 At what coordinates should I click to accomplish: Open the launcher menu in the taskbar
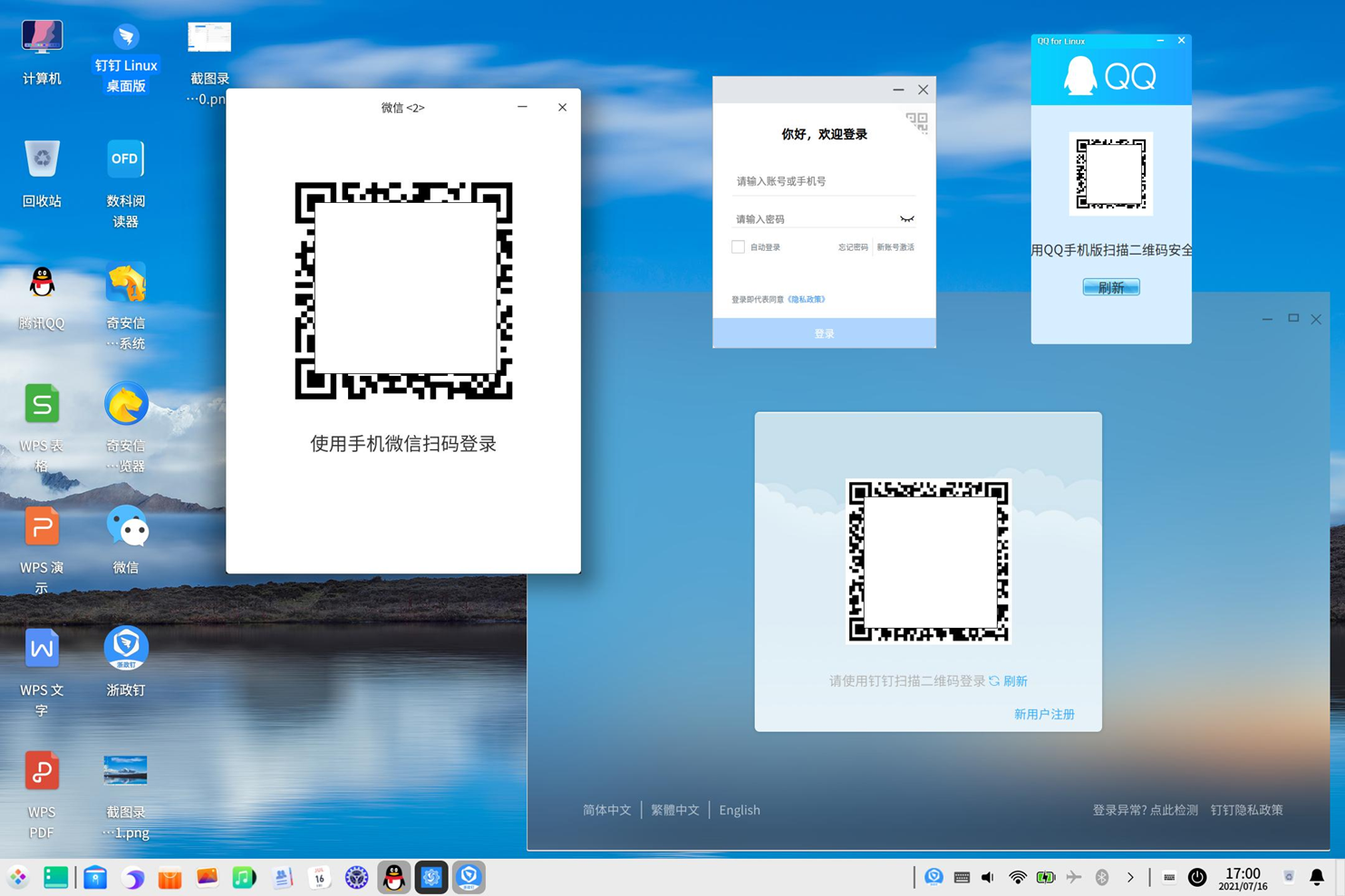coord(18,877)
